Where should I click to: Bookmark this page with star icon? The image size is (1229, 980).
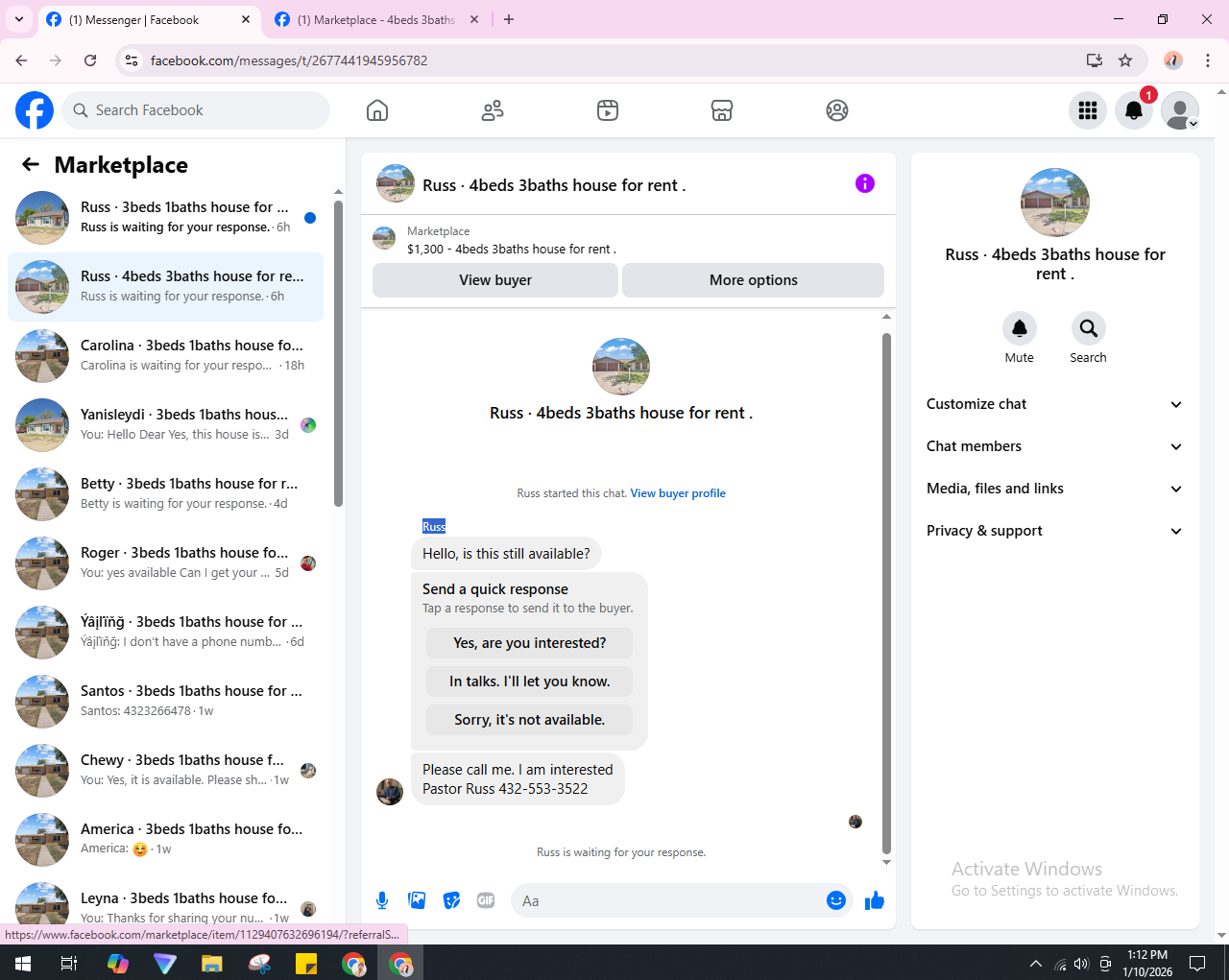pyautogui.click(x=1125, y=60)
